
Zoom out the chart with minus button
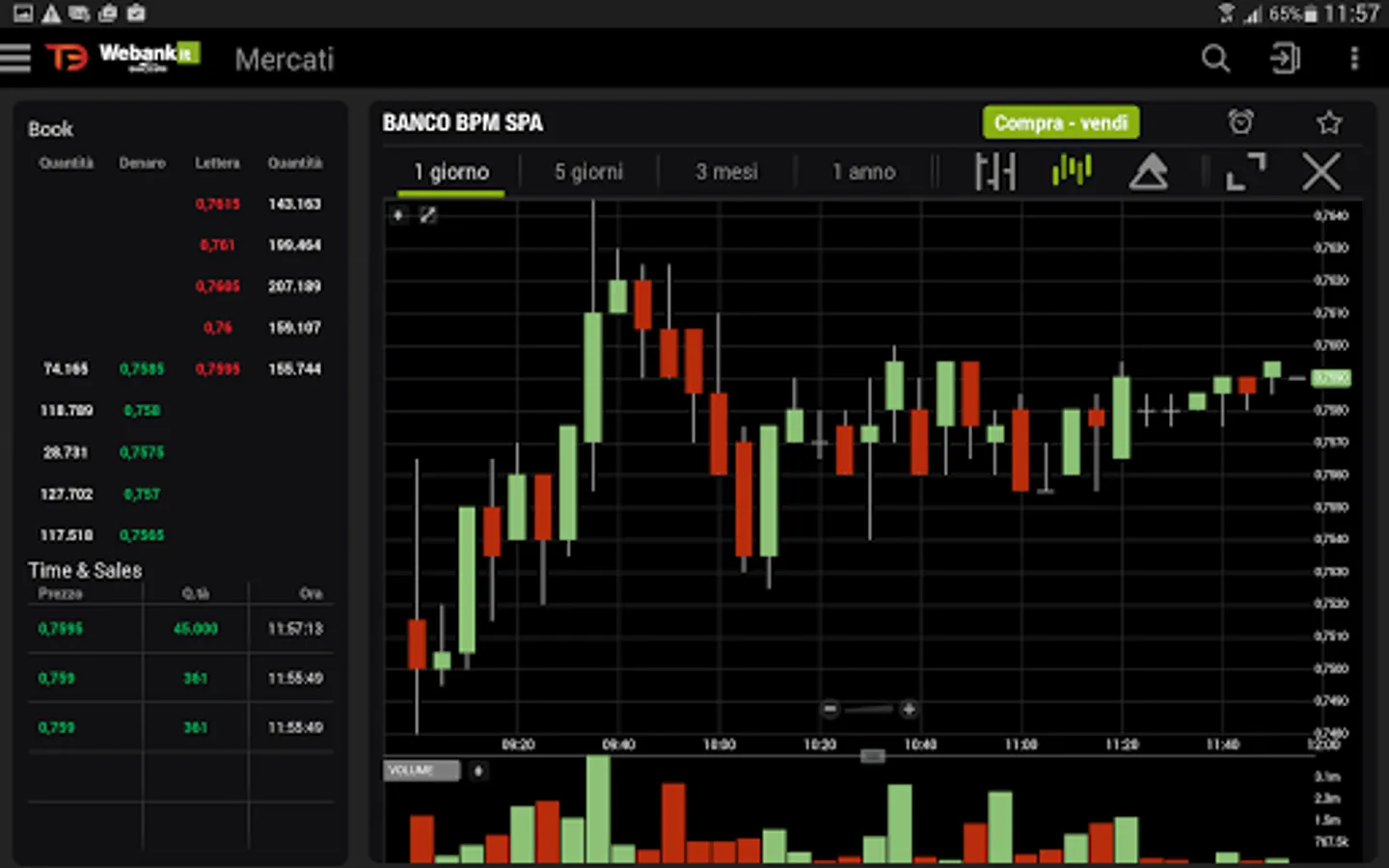pos(830,710)
